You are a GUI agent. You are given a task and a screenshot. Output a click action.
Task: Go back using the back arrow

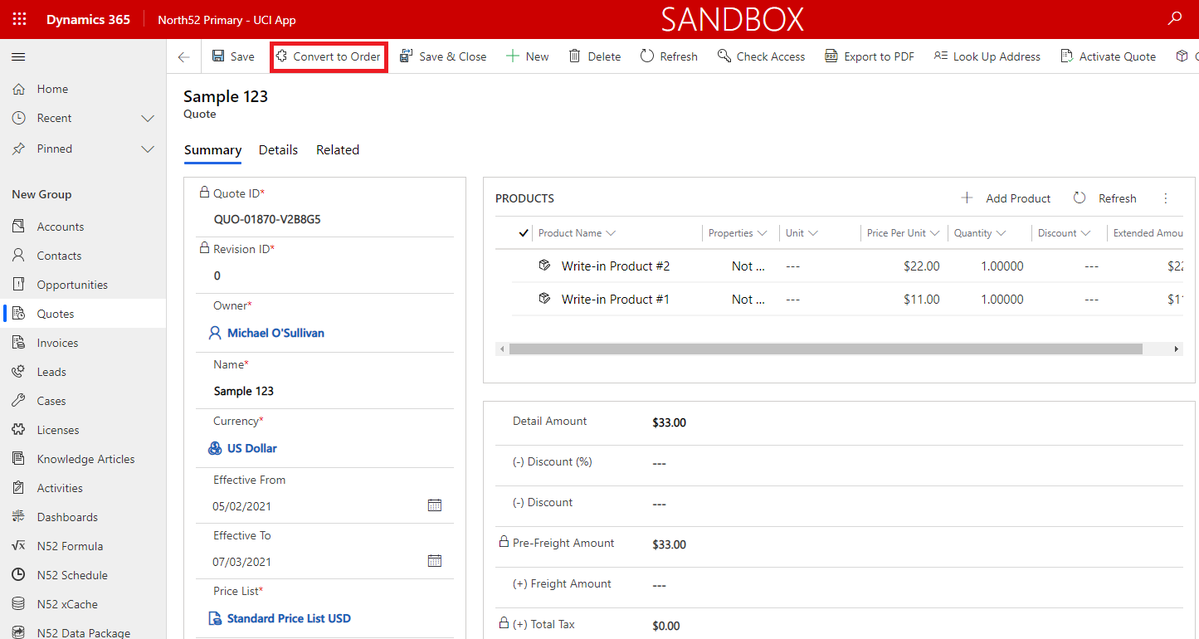click(x=184, y=57)
